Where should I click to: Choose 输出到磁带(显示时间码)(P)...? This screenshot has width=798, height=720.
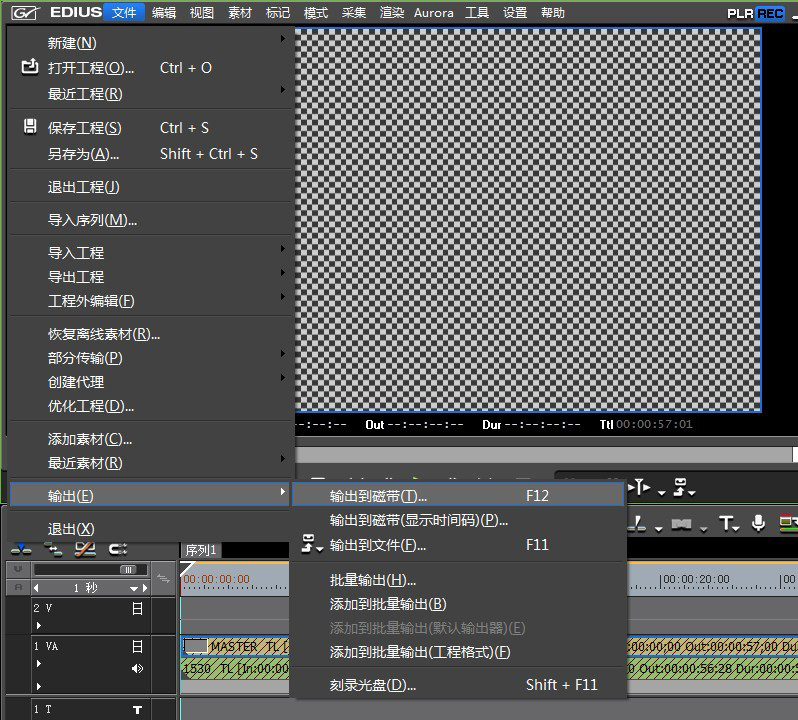pos(458,520)
